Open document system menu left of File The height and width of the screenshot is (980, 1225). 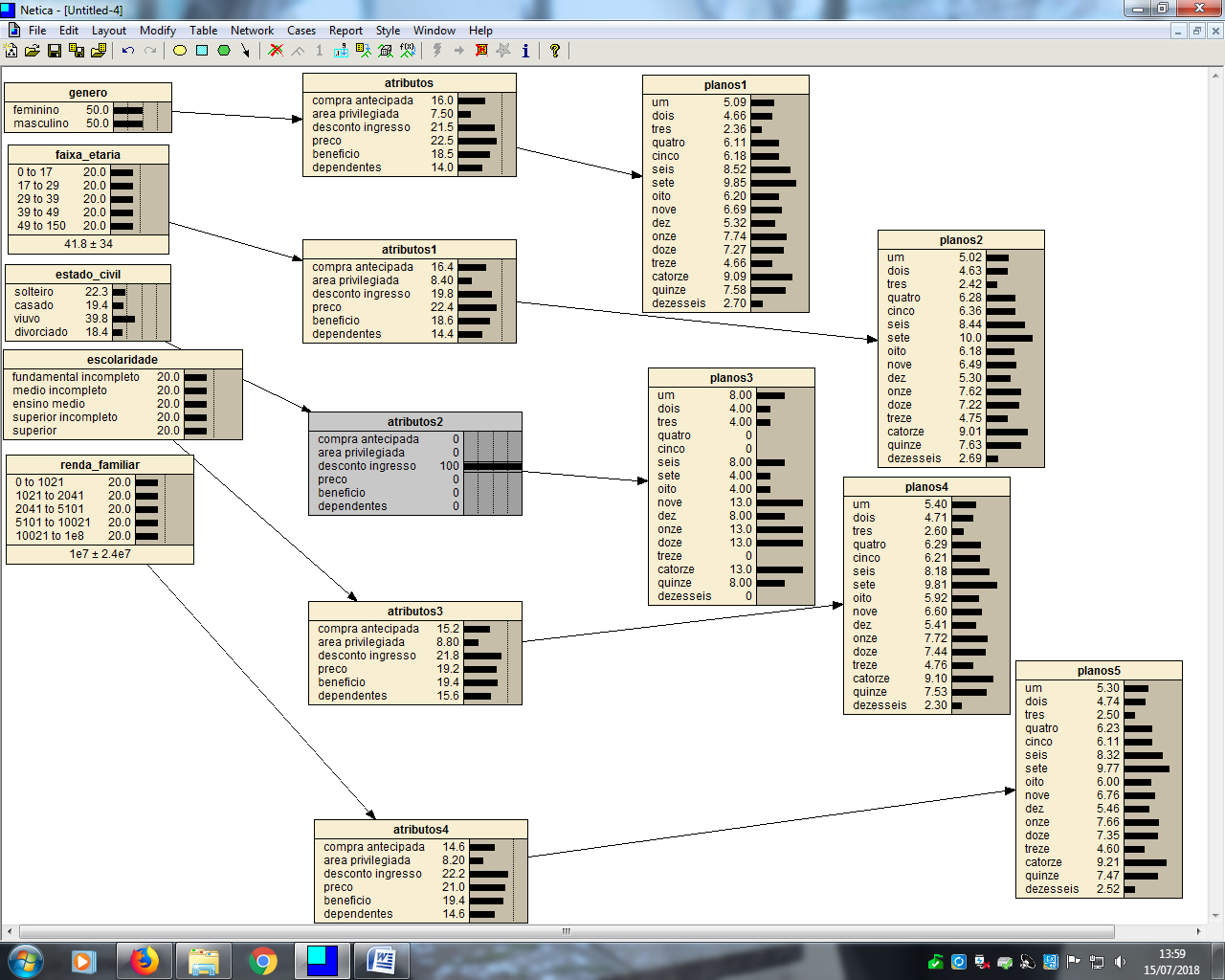click(13, 31)
